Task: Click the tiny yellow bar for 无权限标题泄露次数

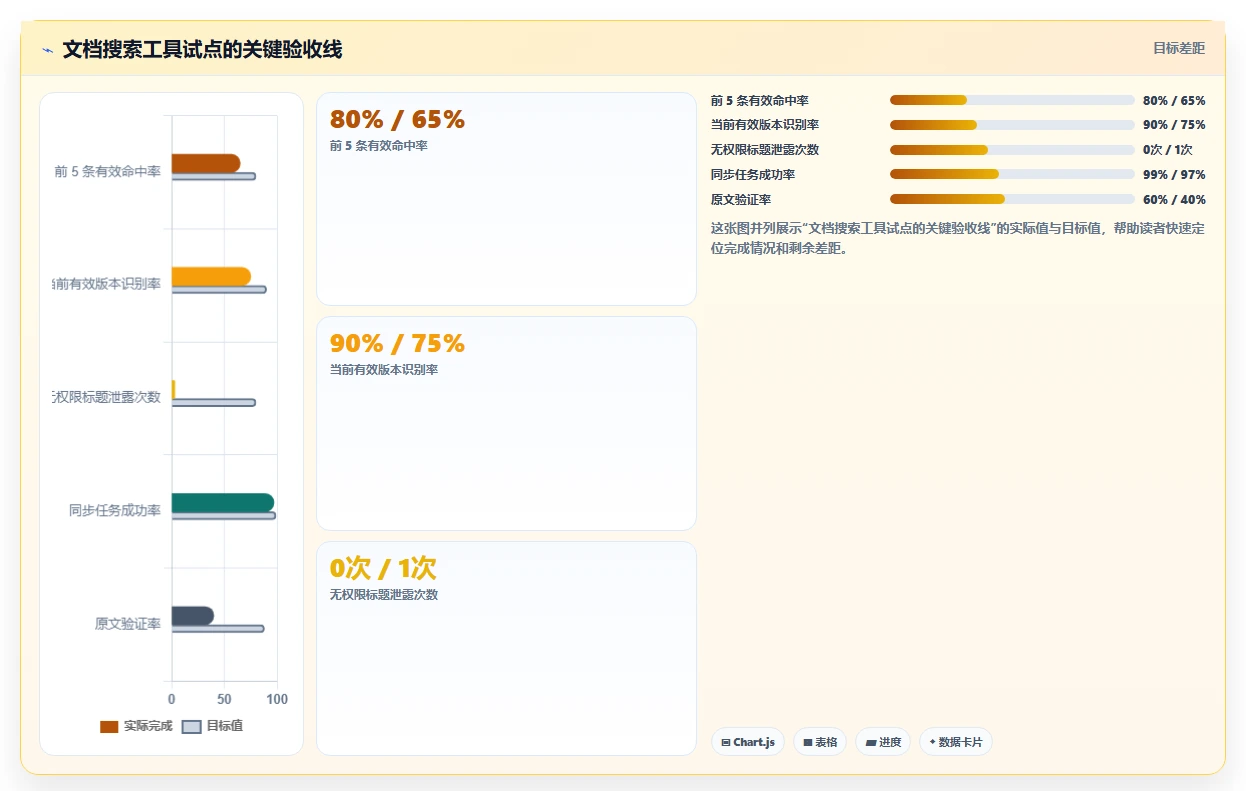Action: pos(174,390)
